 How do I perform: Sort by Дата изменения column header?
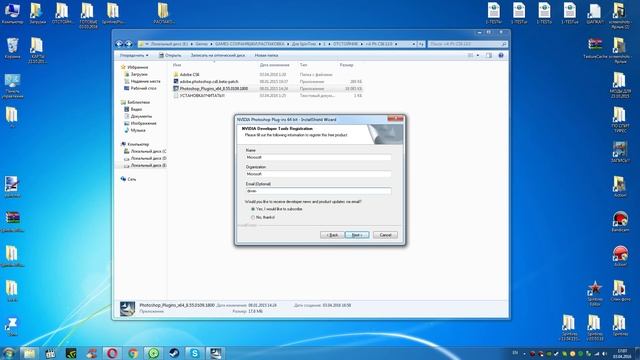275,65
